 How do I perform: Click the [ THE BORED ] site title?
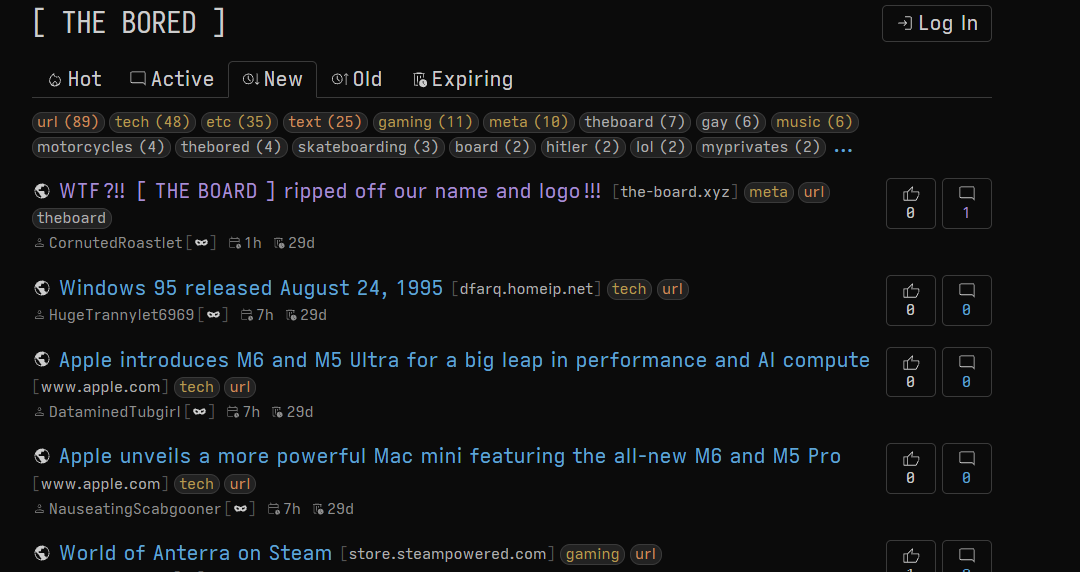[129, 23]
